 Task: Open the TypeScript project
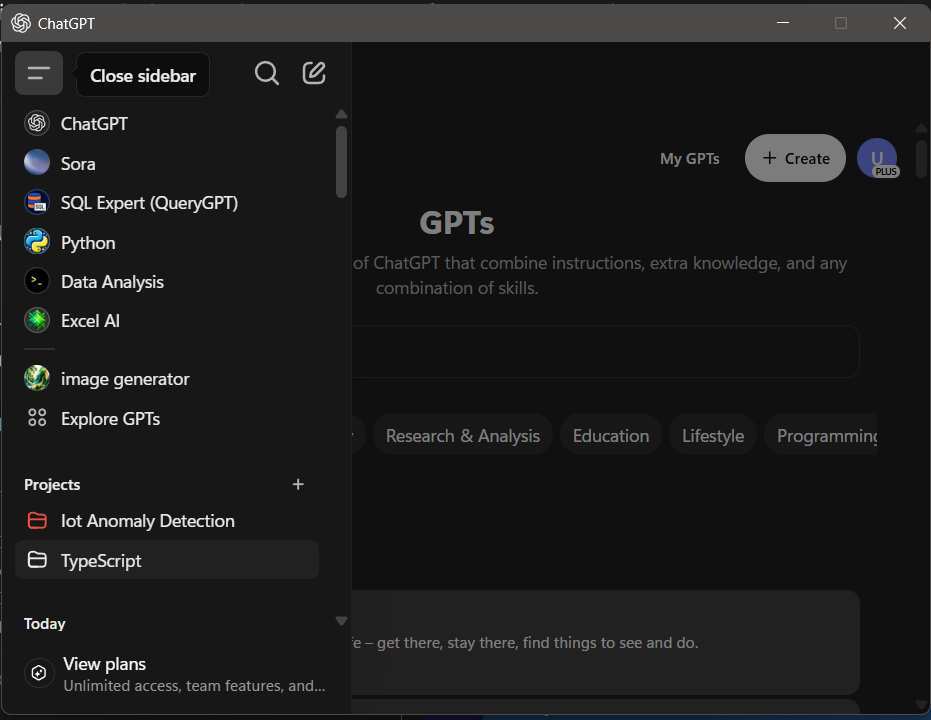pyautogui.click(x=166, y=560)
